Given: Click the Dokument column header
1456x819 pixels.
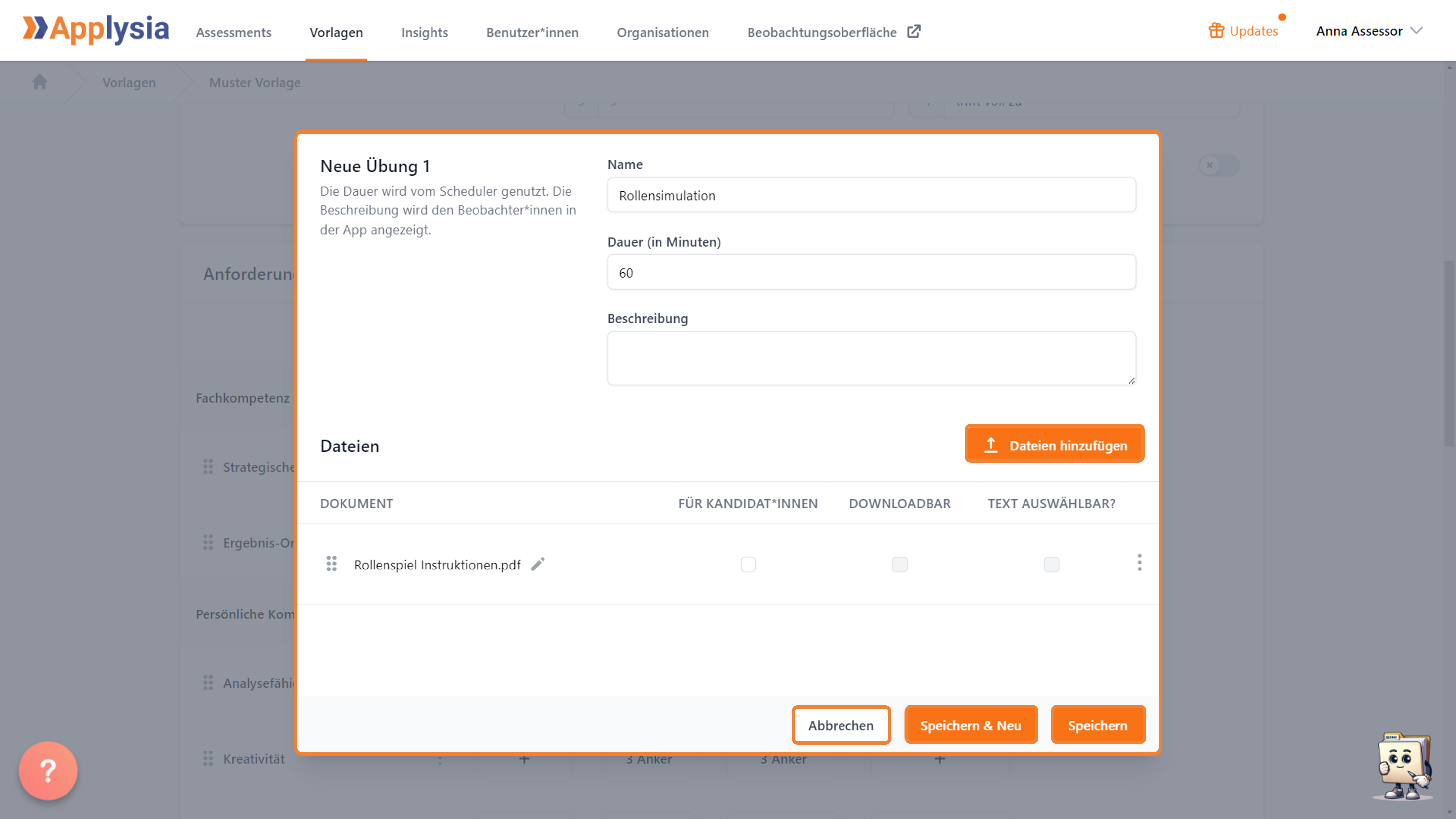Looking at the screenshot, I should click(356, 503).
